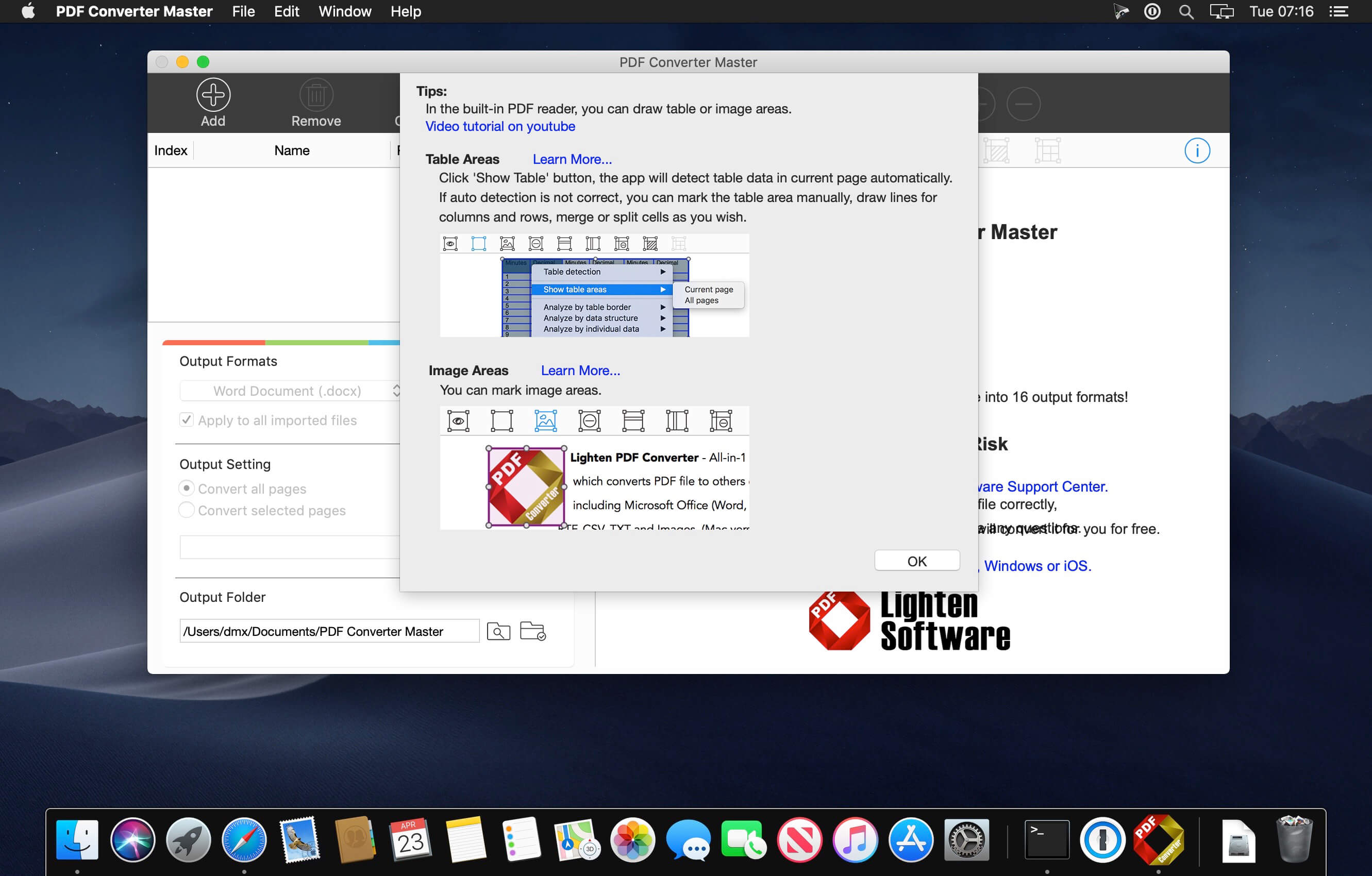
Task: Toggle Apply to all imported files checkbox
Action: pyautogui.click(x=186, y=420)
